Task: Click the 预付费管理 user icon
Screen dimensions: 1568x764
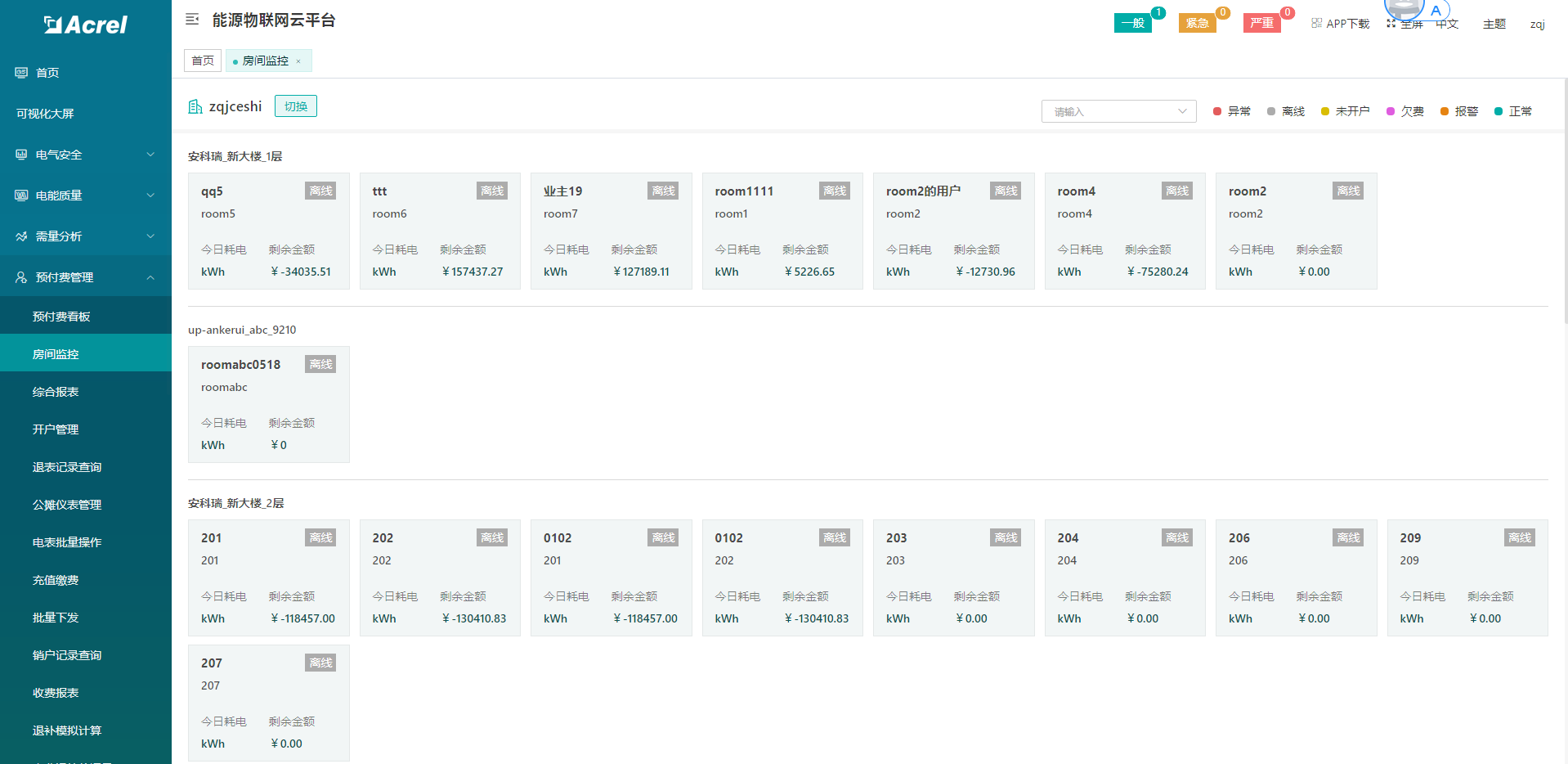Action: pyautogui.click(x=21, y=277)
